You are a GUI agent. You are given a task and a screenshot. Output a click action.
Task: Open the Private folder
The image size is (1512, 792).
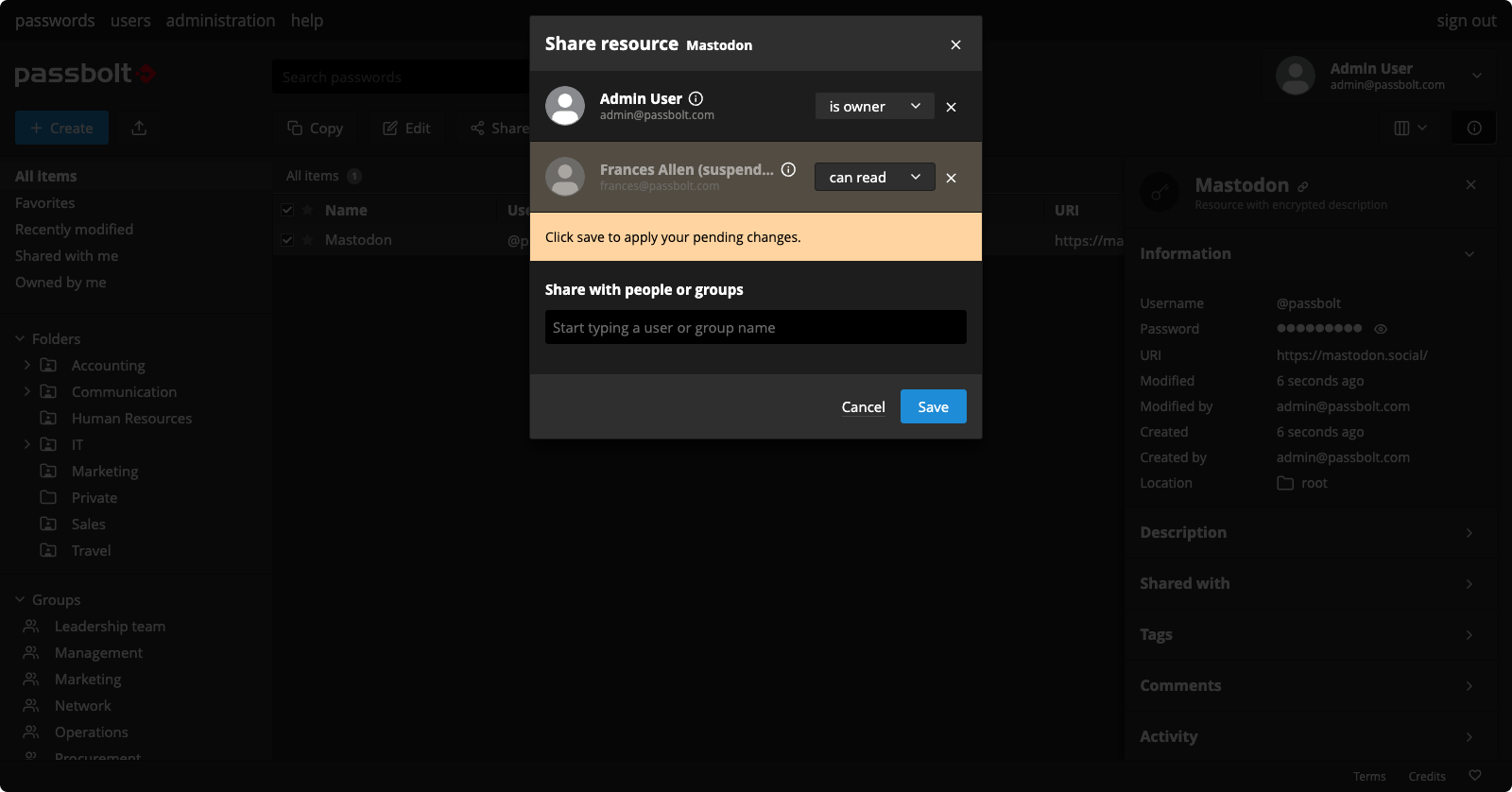(x=94, y=497)
